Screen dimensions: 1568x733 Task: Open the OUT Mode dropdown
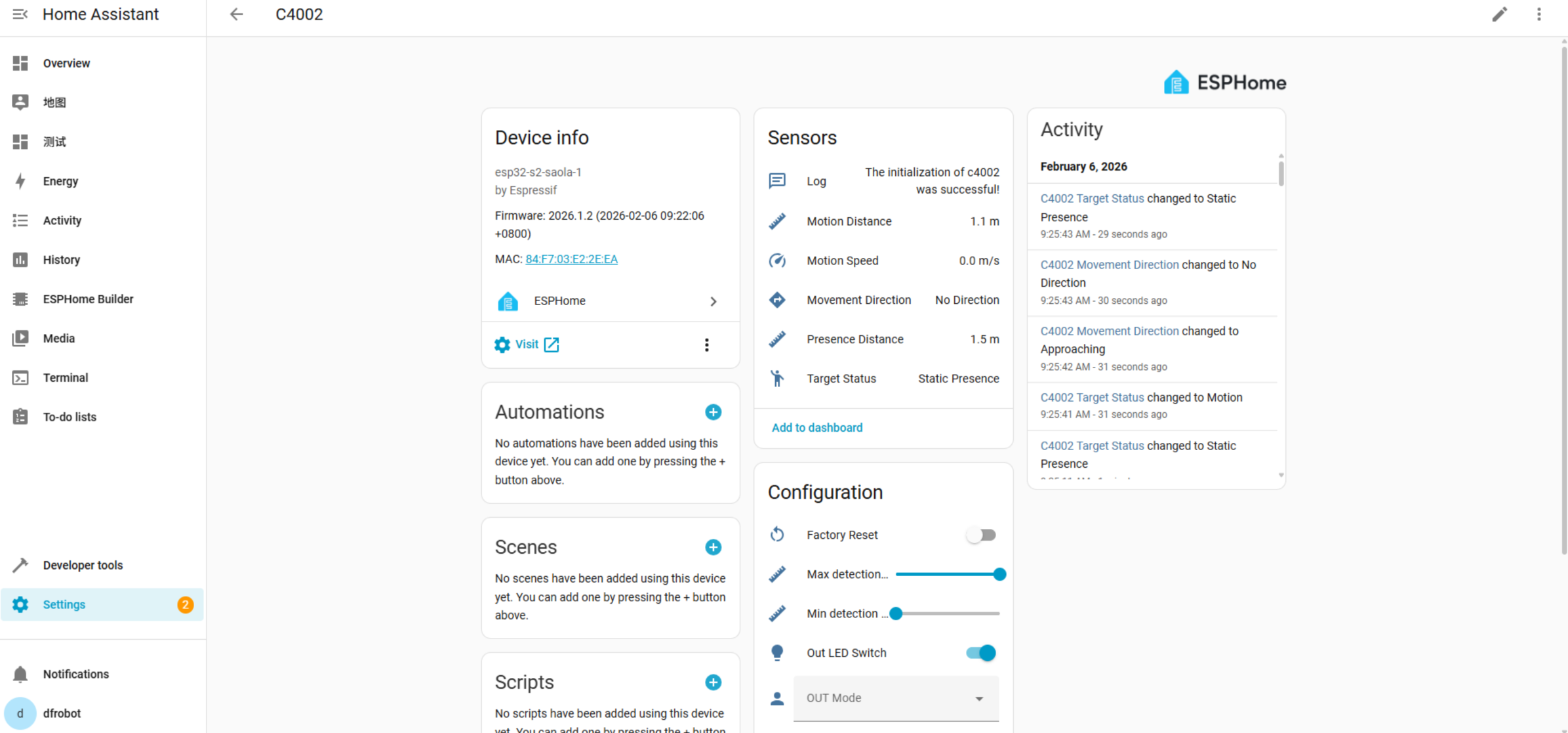896,698
